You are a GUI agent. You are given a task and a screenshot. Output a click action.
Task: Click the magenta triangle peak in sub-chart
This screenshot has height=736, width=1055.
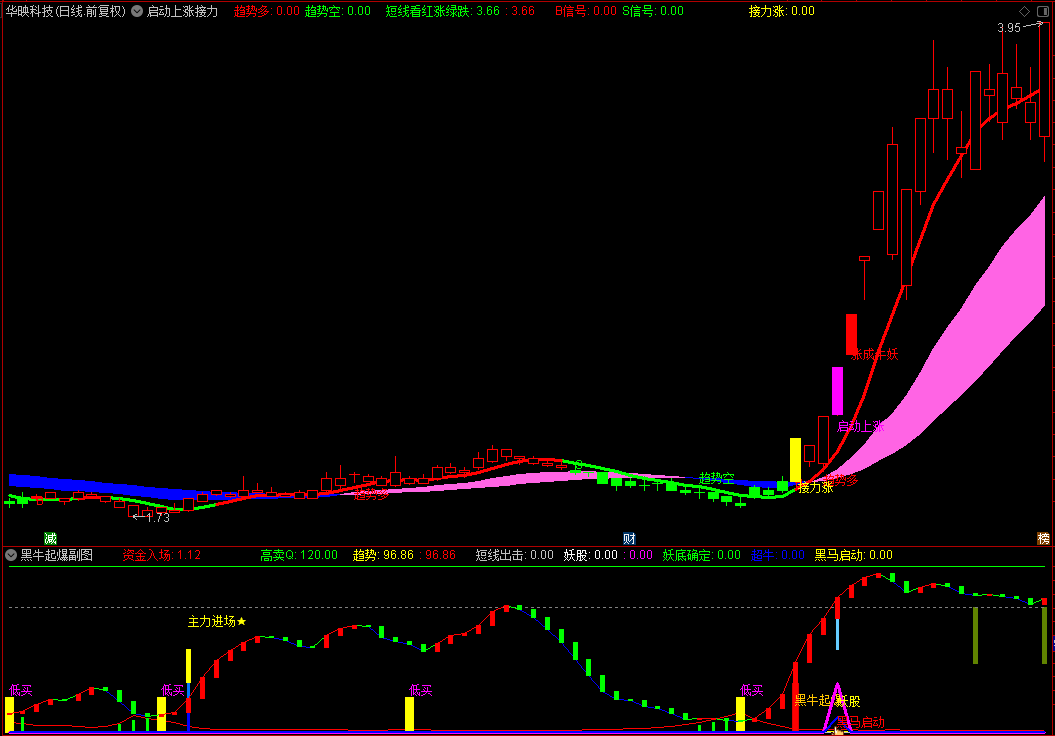(x=837, y=685)
